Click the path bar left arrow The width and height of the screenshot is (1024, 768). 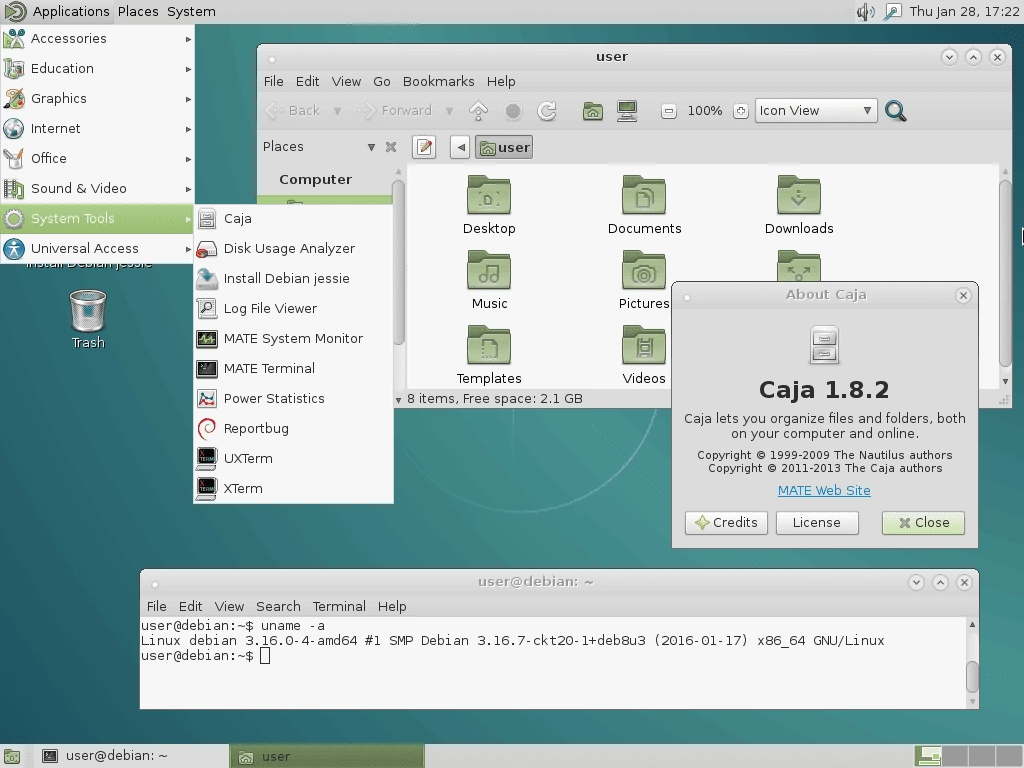coord(460,147)
